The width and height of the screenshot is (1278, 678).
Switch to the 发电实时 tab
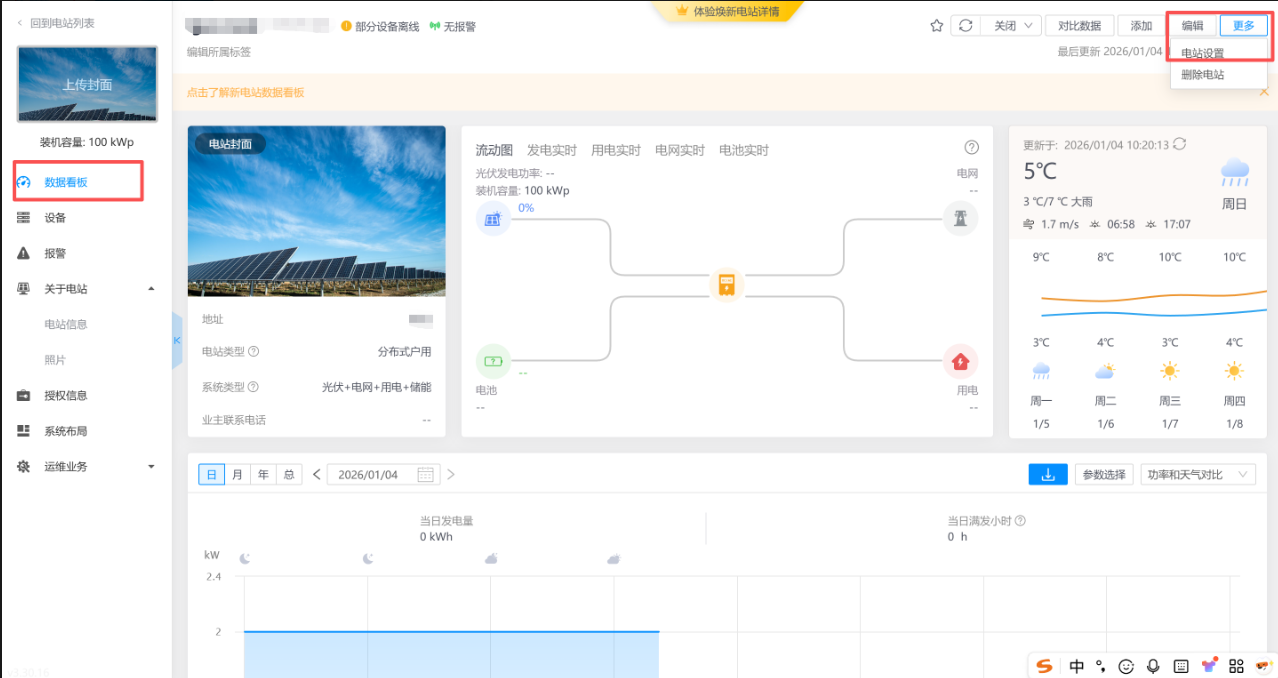[551, 150]
